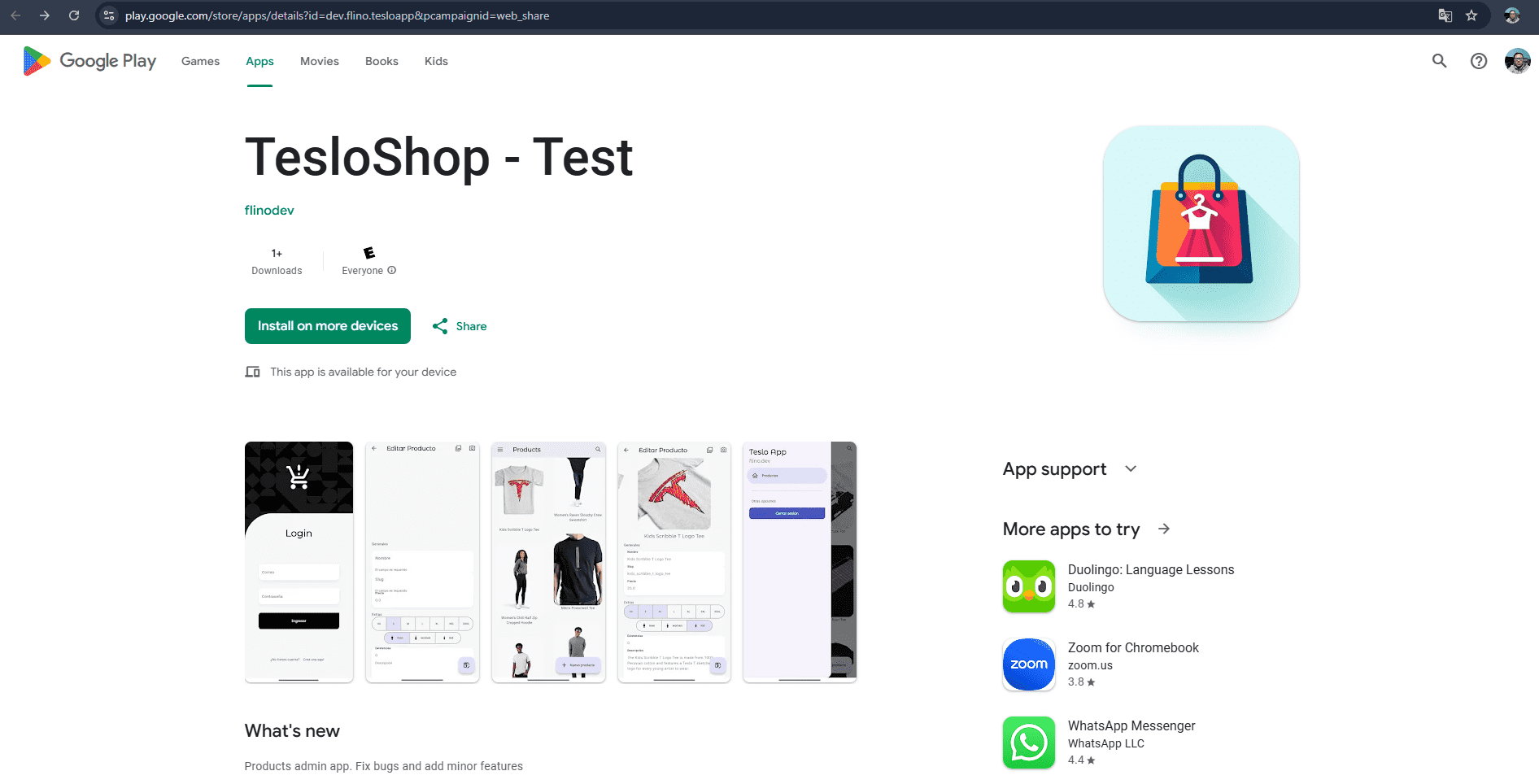Image resolution: width=1539 pixels, height=784 pixels.
Task: Open Zoom for Chromebook title link
Action: tap(1133, 647)
